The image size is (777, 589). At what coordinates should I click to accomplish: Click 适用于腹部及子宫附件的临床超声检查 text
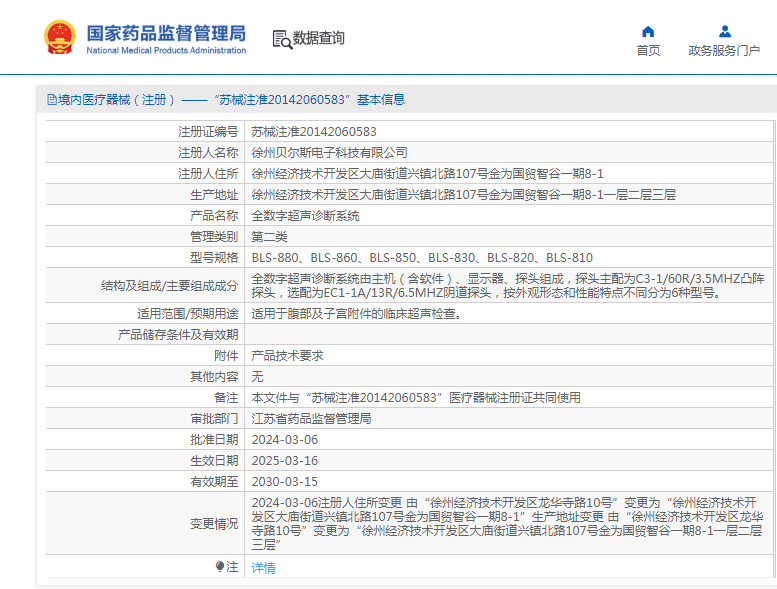356,314
